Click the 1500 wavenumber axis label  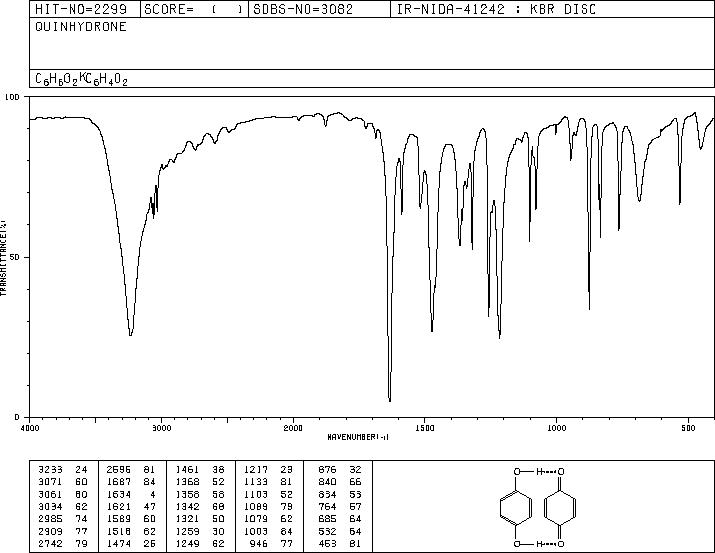425,428
